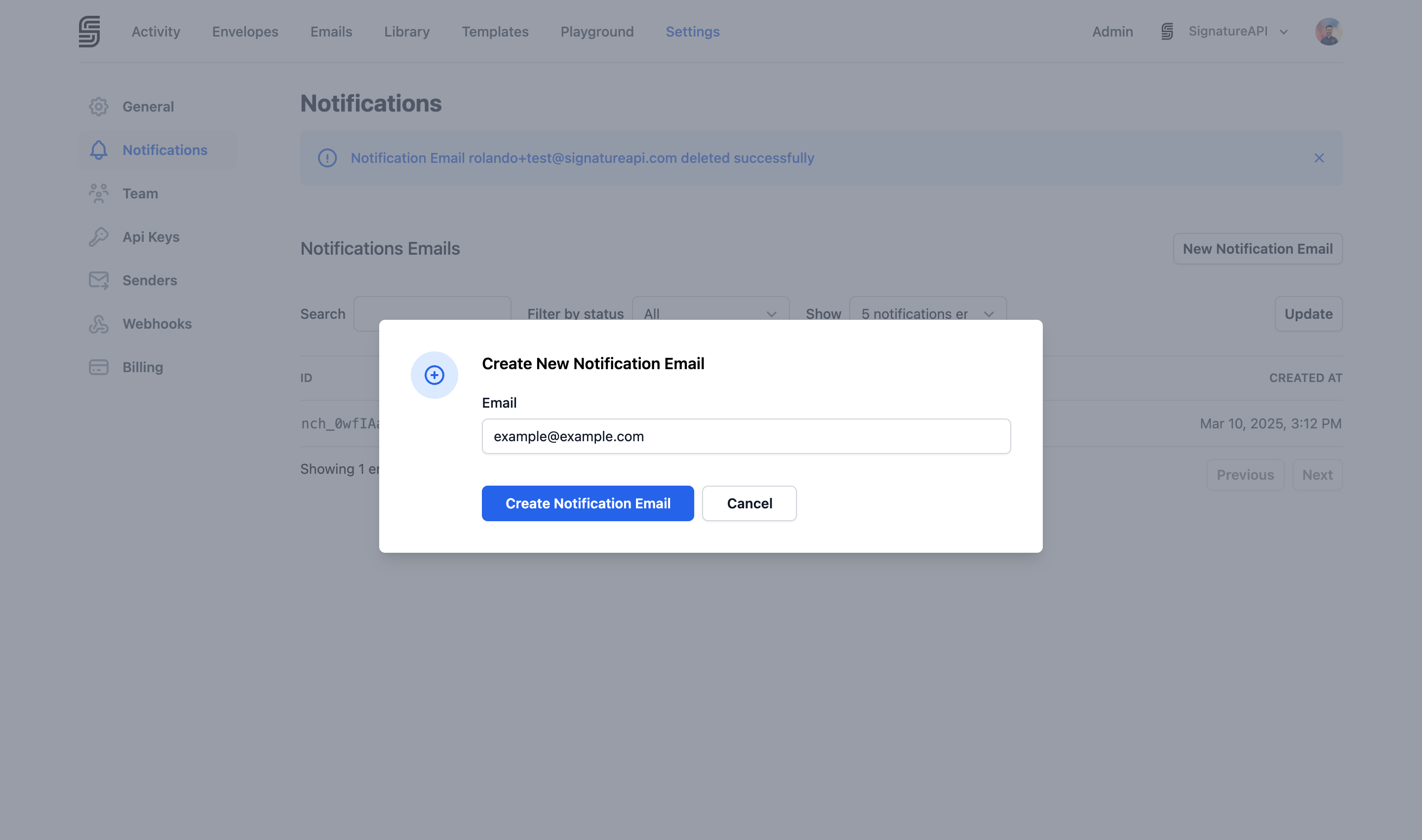This screenshot has height=840, width=1422.
Task: Click the example@example.com email field
Action: tap(746, 436)
